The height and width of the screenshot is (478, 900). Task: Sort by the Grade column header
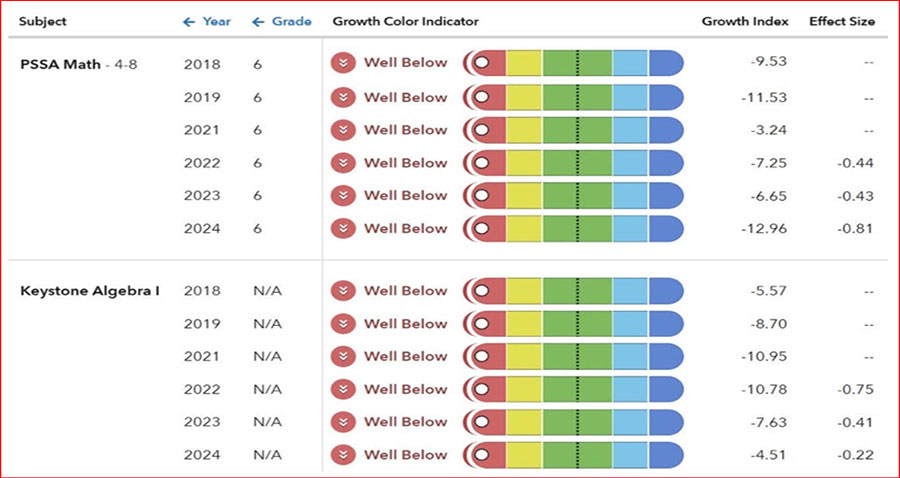[281, 21]
